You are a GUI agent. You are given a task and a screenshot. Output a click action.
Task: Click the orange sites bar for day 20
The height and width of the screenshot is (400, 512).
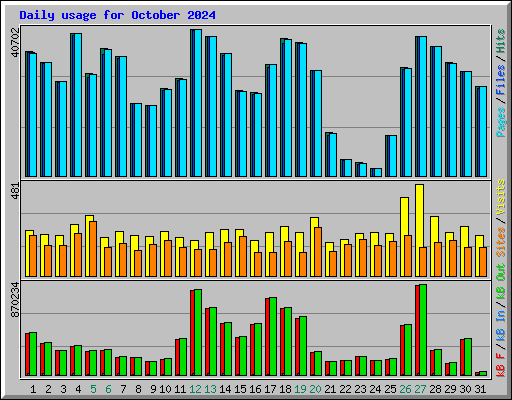(318, 252)
